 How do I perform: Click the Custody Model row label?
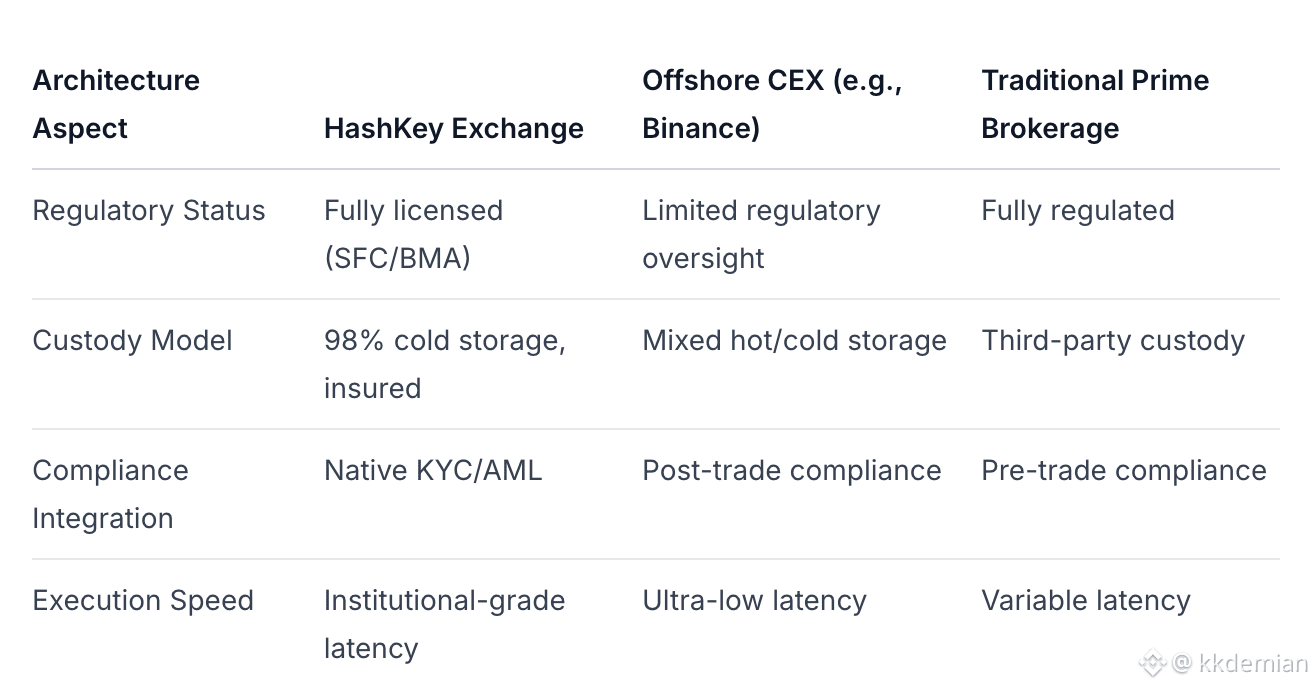132,340
